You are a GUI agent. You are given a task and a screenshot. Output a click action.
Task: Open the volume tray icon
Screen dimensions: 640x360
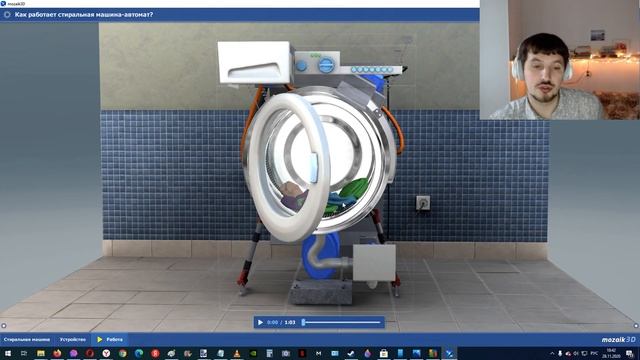pyautogui.click(x=576, y=353)
